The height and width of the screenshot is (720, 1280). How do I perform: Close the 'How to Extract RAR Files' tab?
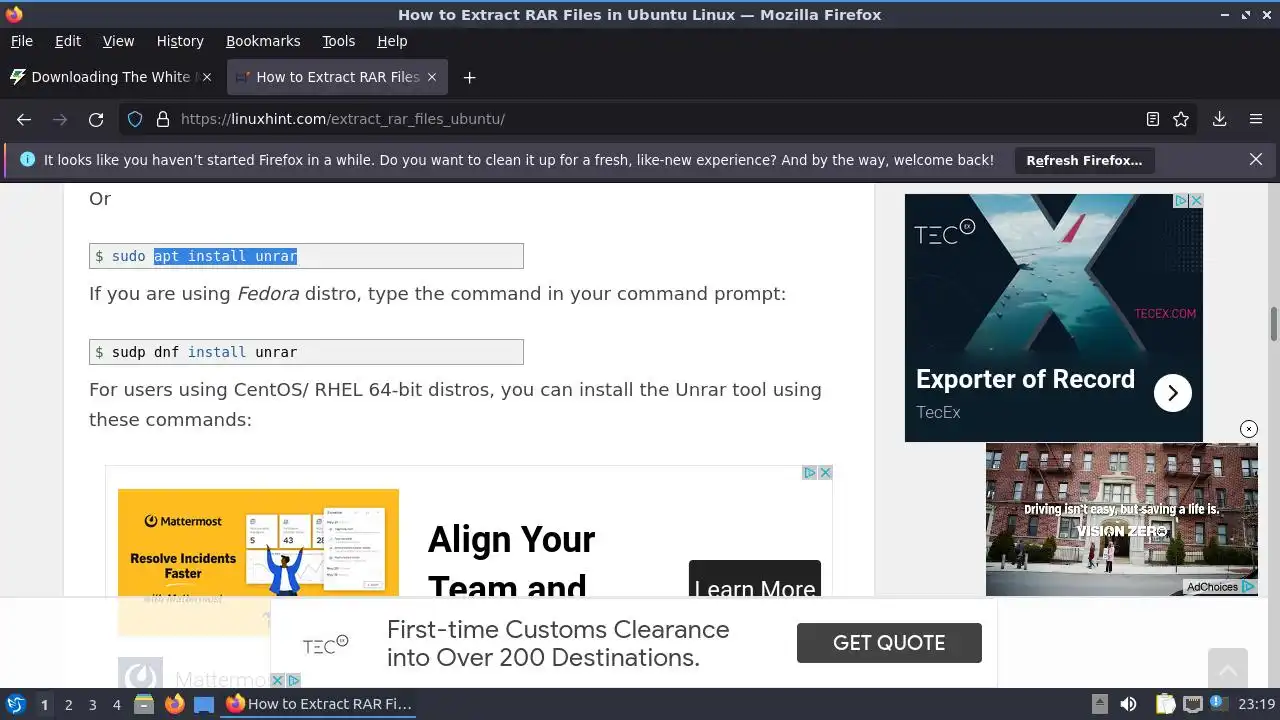point(432,77)
